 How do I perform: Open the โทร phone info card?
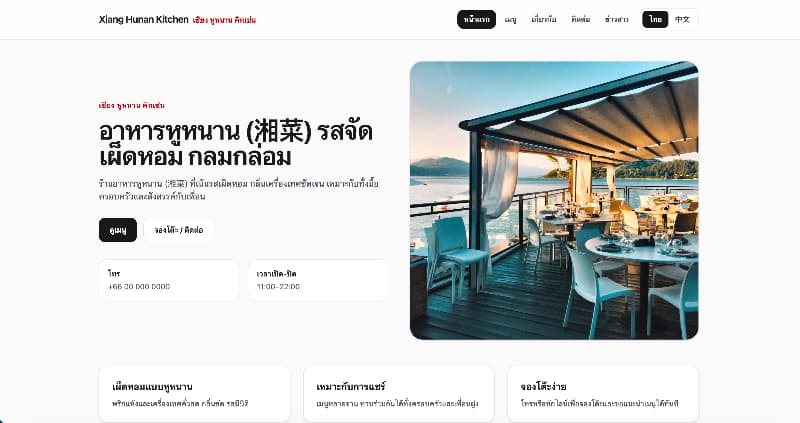(x=169, y=280)
